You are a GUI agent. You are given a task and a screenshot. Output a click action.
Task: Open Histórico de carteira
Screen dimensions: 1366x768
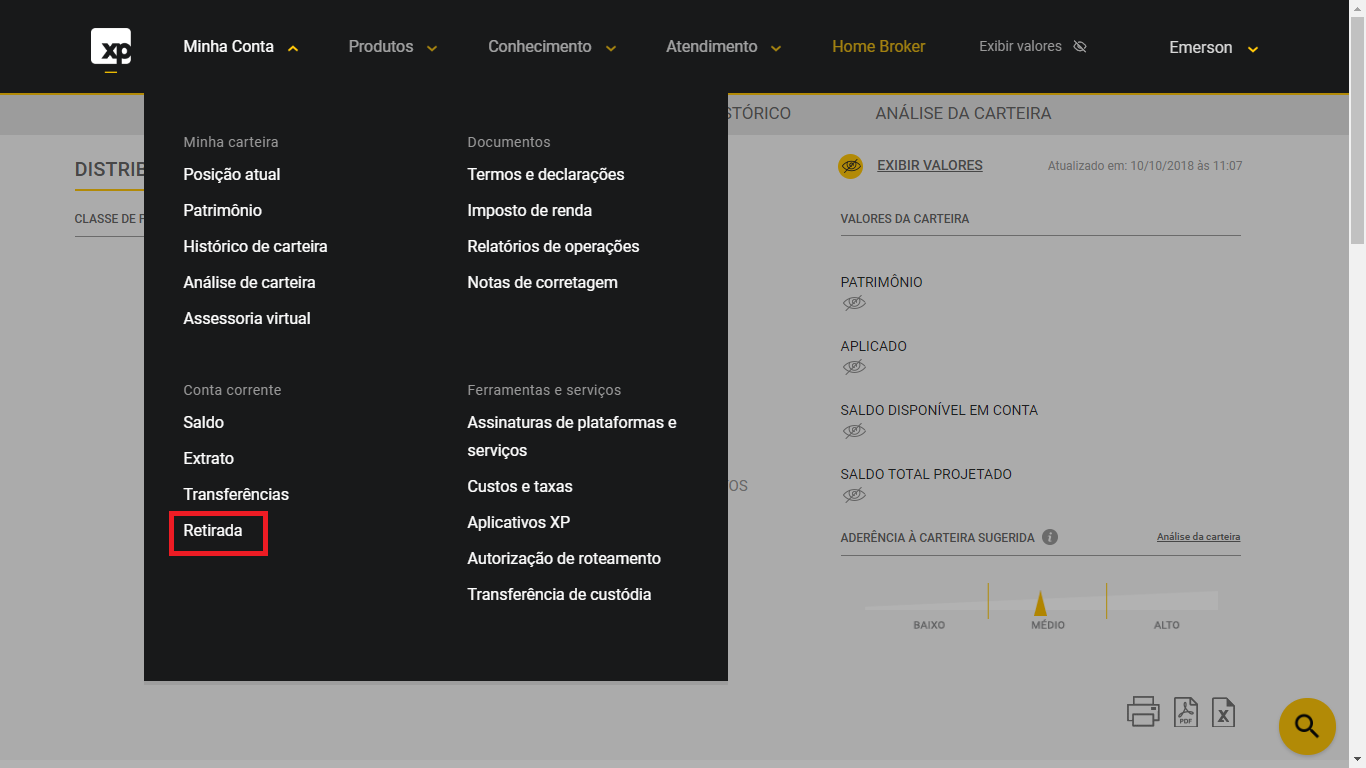pos(255,246)
